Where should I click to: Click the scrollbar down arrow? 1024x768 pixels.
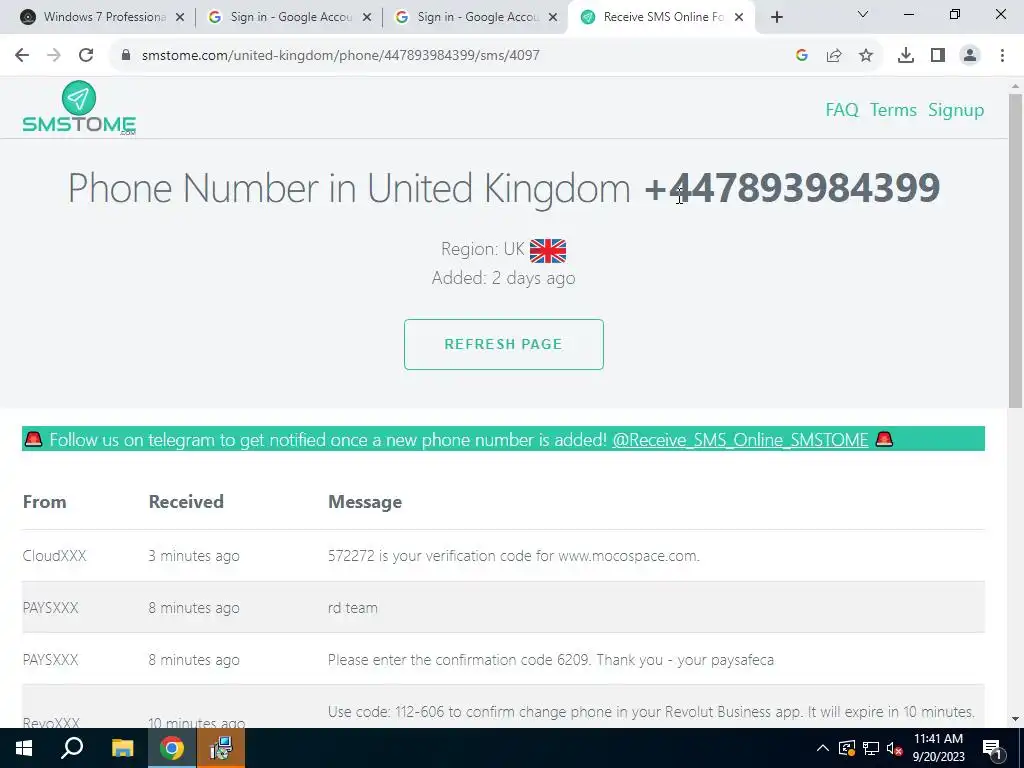click(x=1015, y=719)
